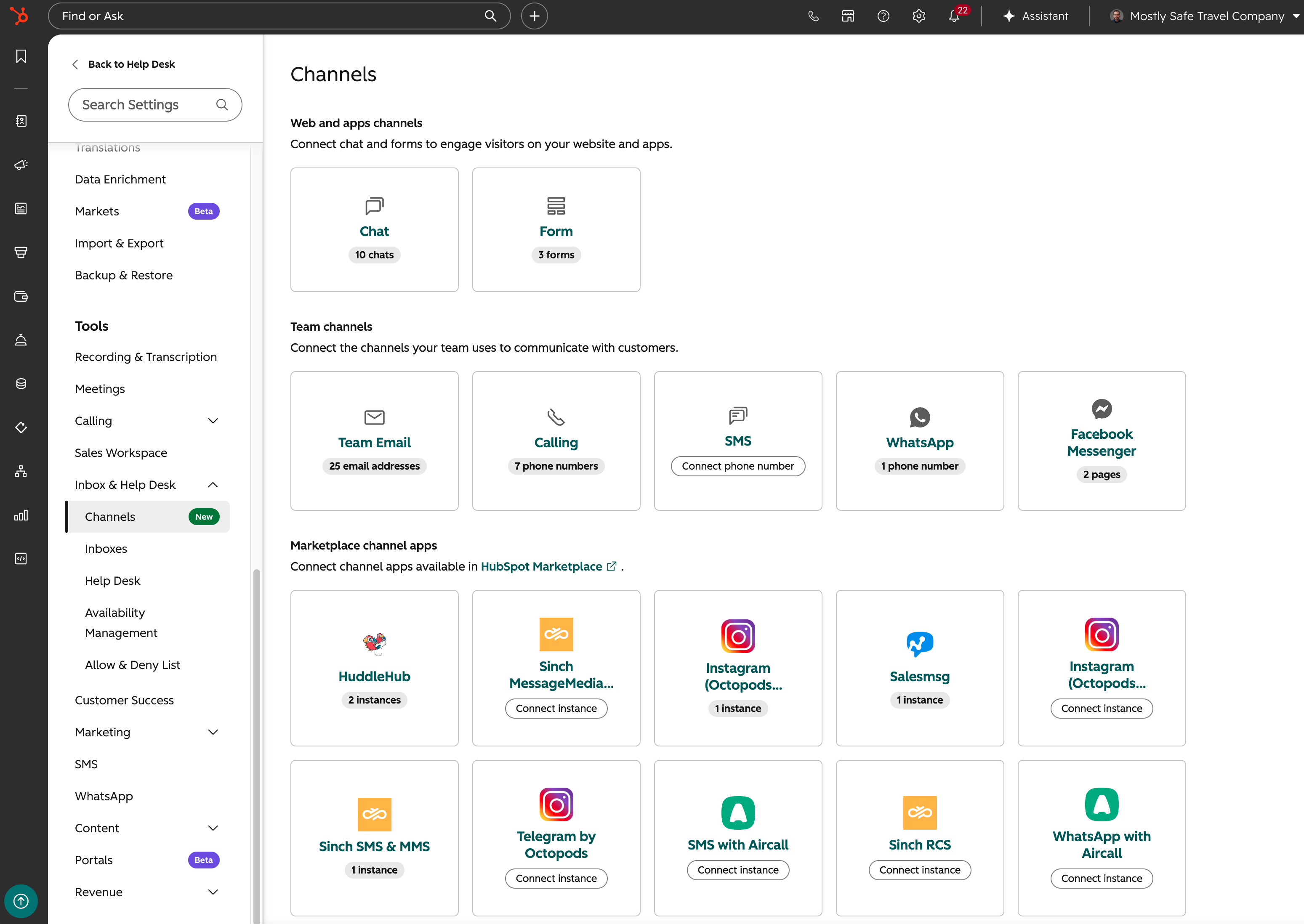Open the database icon in left rail
The height and width of the screenshot is (924, 1304).
tap(21, 383)
